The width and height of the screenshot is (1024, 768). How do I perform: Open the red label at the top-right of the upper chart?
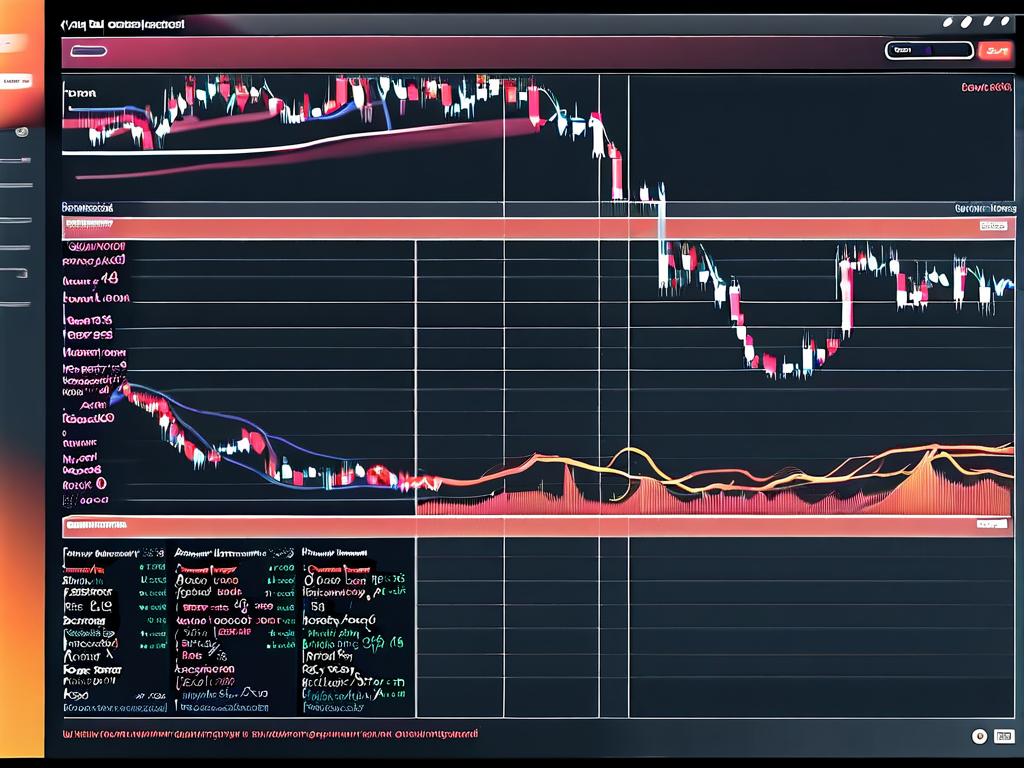[x=985, y=88]
